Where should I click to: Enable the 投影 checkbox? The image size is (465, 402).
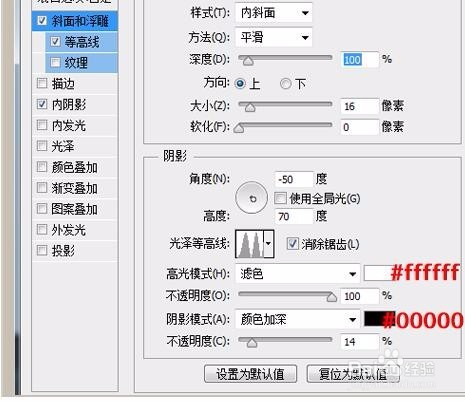(42, 250)
